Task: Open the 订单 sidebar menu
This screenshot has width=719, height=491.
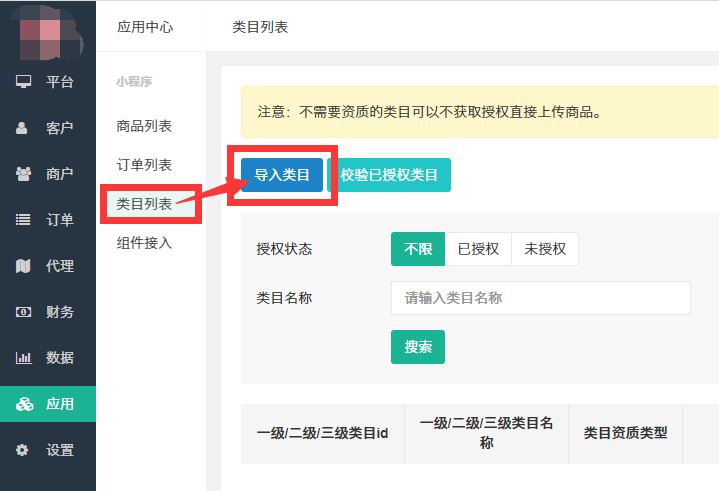Action: [48, 220]
